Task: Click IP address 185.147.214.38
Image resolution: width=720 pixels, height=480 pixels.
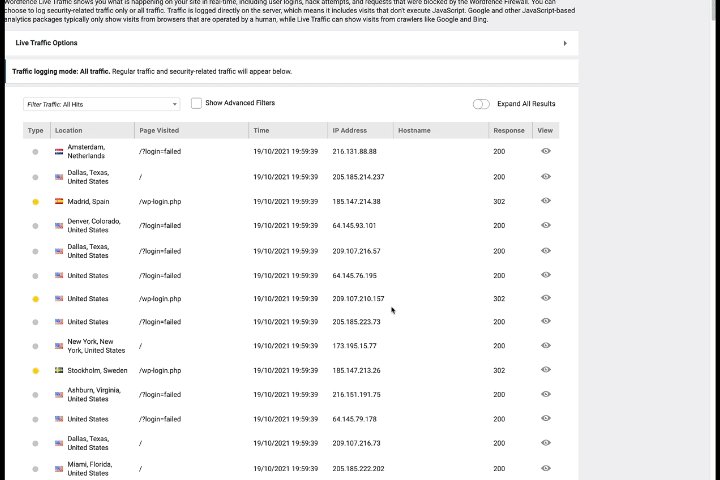Action: tap(356, 201)
